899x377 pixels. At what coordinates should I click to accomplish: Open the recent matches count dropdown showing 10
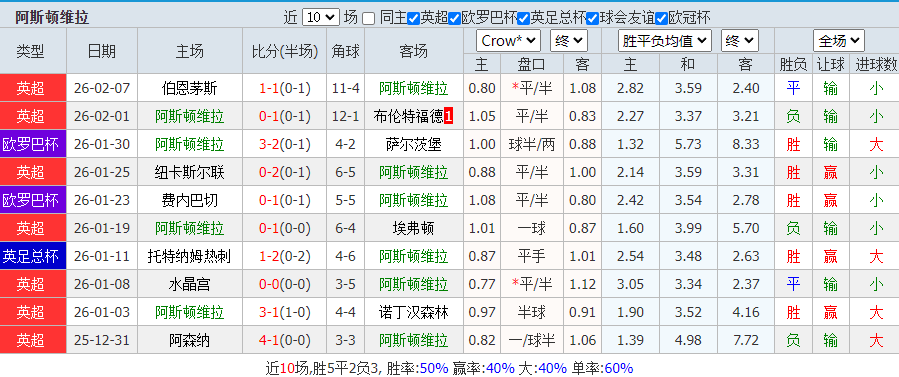coord(320,17)
